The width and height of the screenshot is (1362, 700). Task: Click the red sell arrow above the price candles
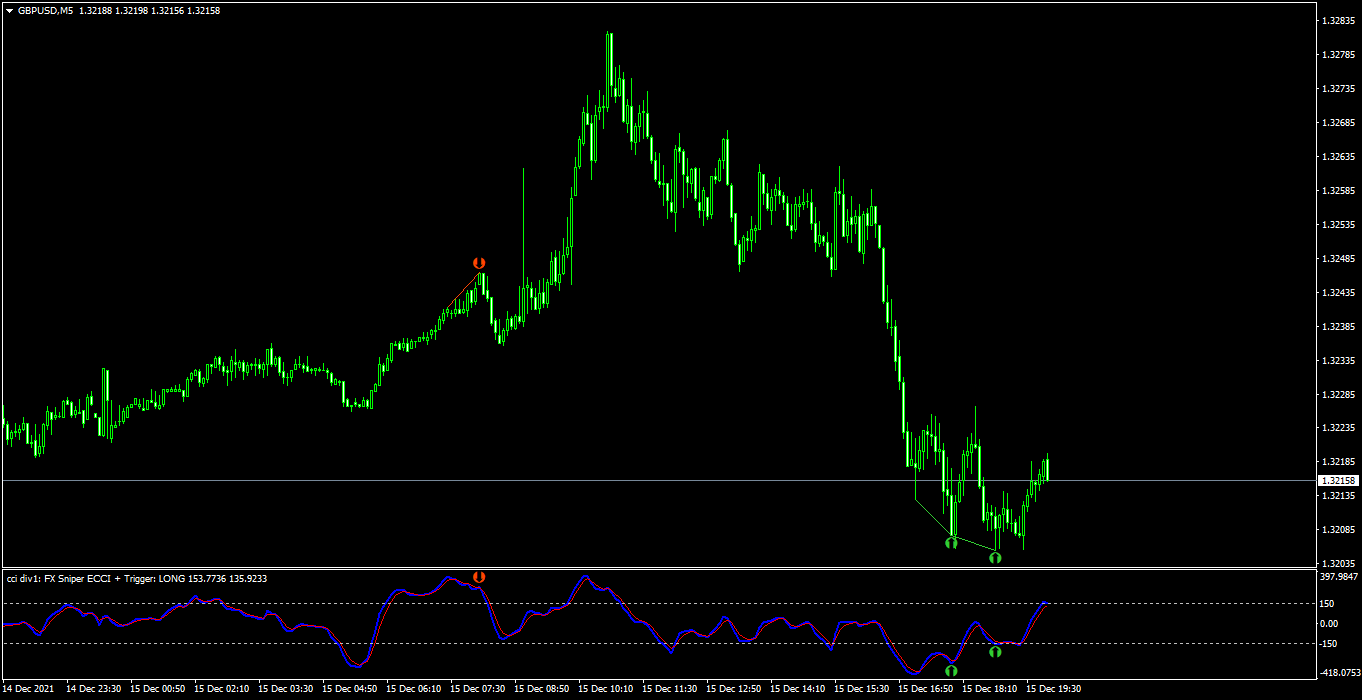tap(479, 263)
